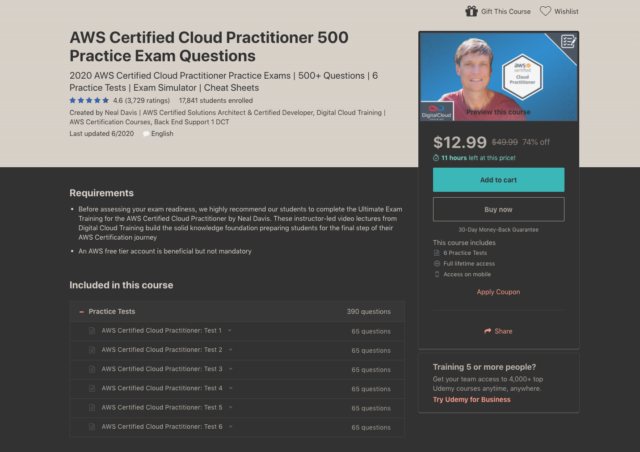Click the course title heading
Viewport: 640px width, 452px height.
(x=209, y=47)
